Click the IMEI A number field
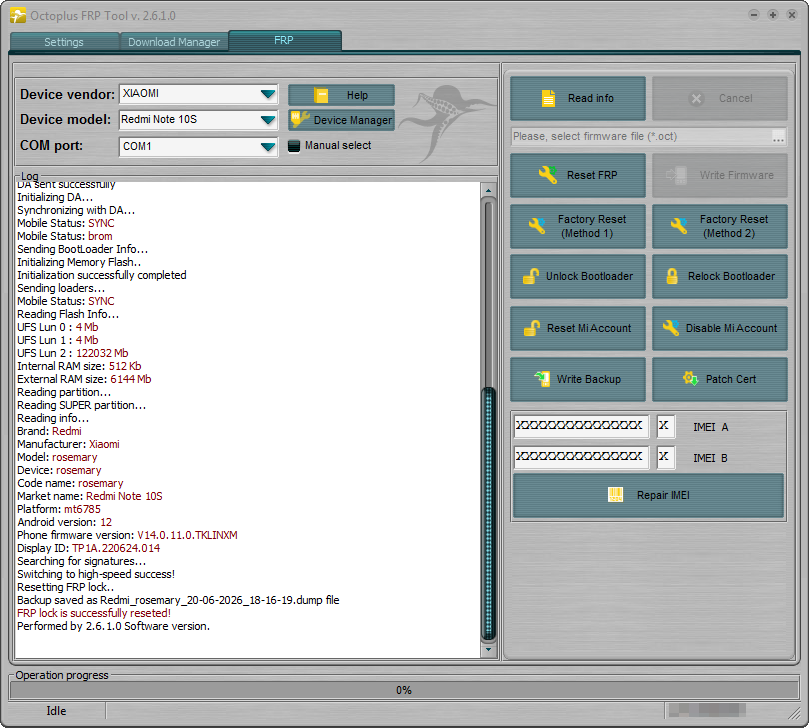Image resolution: width=809 pixels, height=728 pixels. coord(581,427)
